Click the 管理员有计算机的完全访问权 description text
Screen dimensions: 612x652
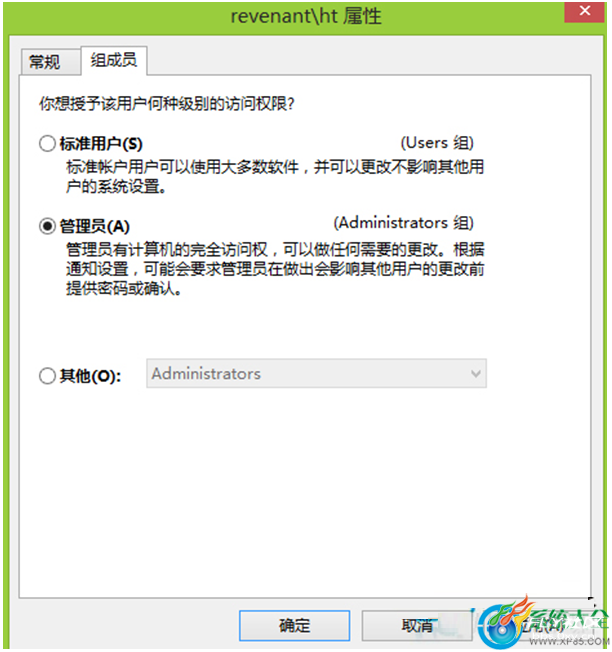(275, 269)
